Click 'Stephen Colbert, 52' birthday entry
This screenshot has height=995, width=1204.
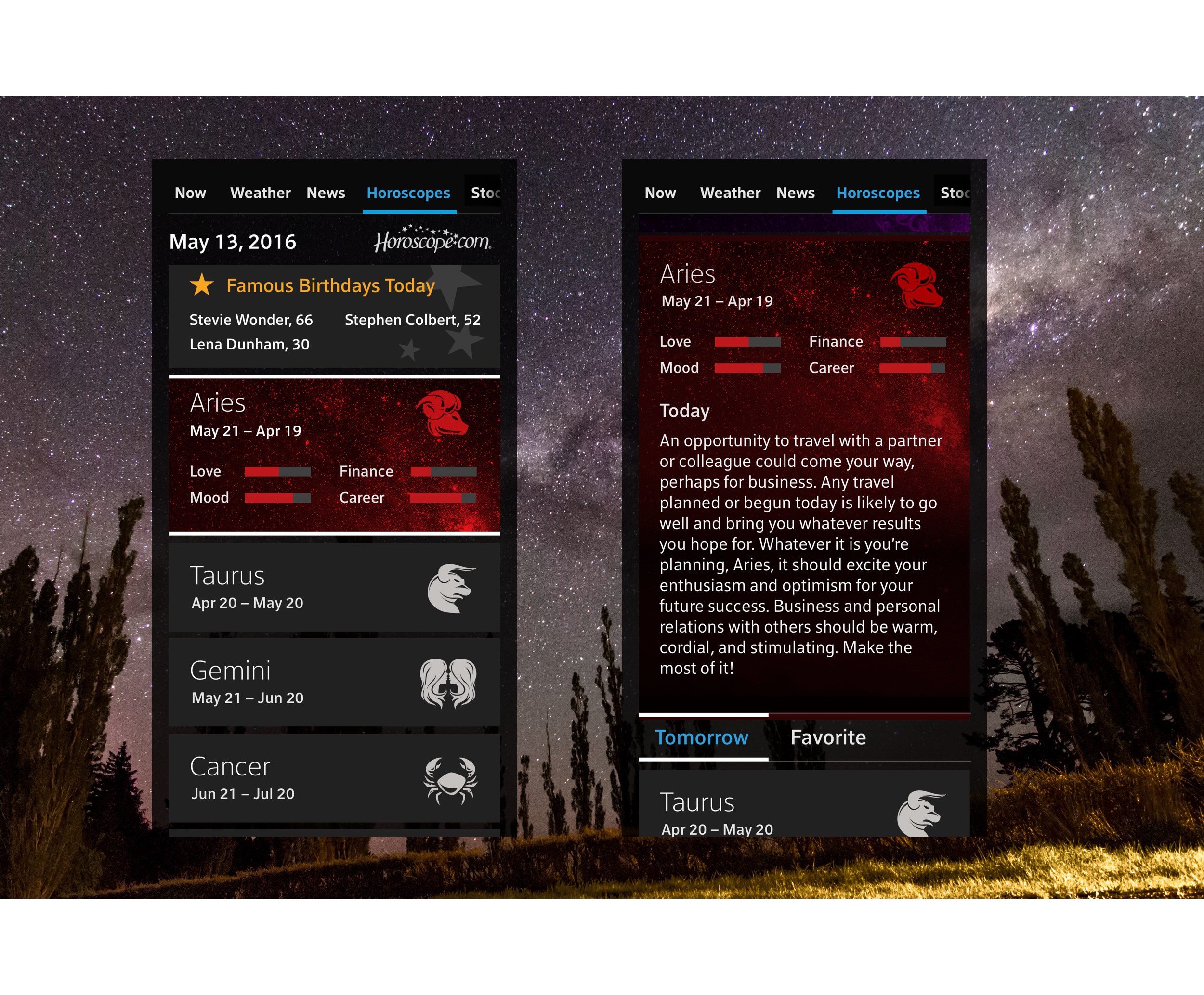[412, 320]
